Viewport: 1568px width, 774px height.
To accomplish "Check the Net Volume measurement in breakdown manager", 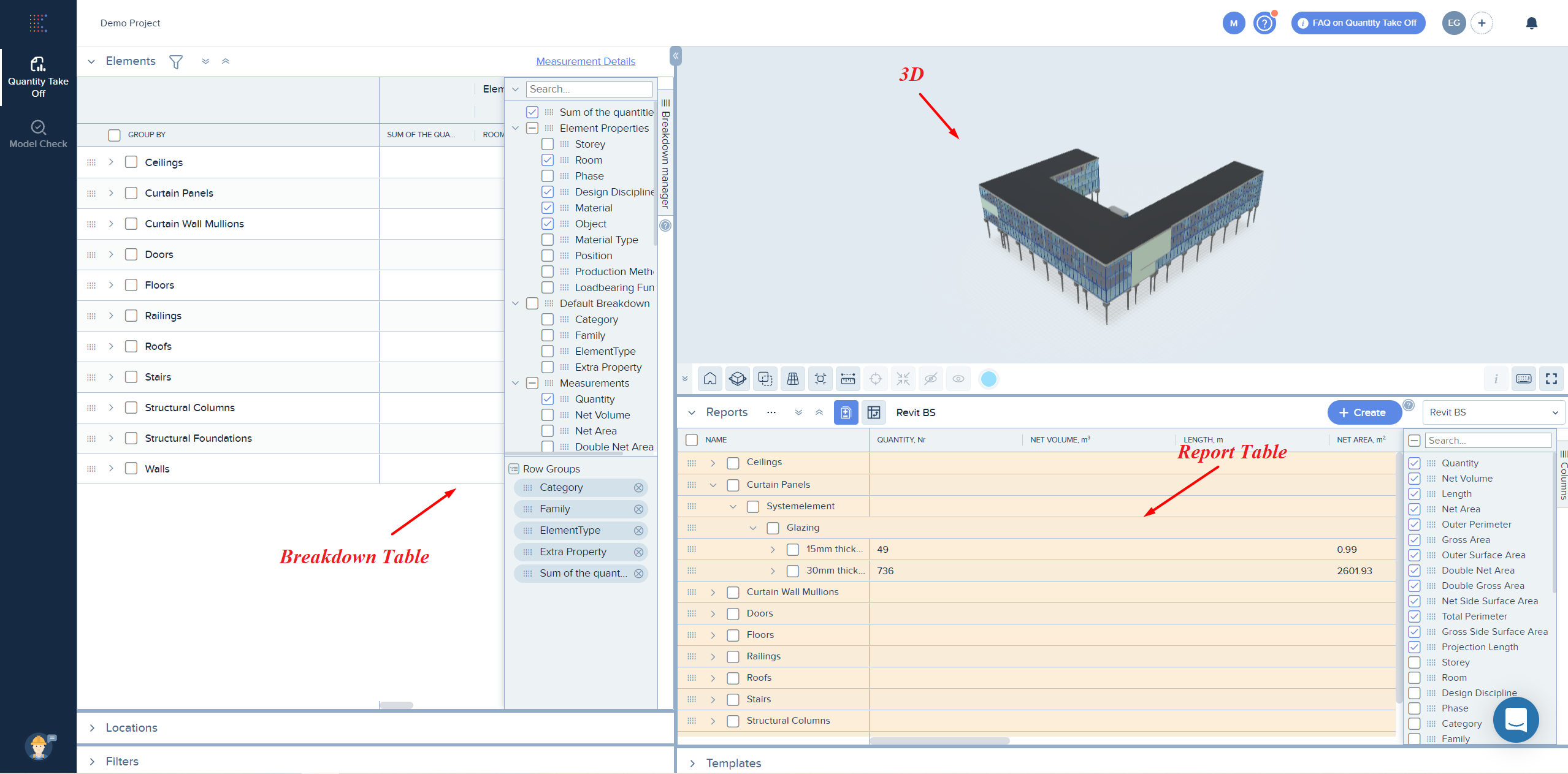I will 548,415.
